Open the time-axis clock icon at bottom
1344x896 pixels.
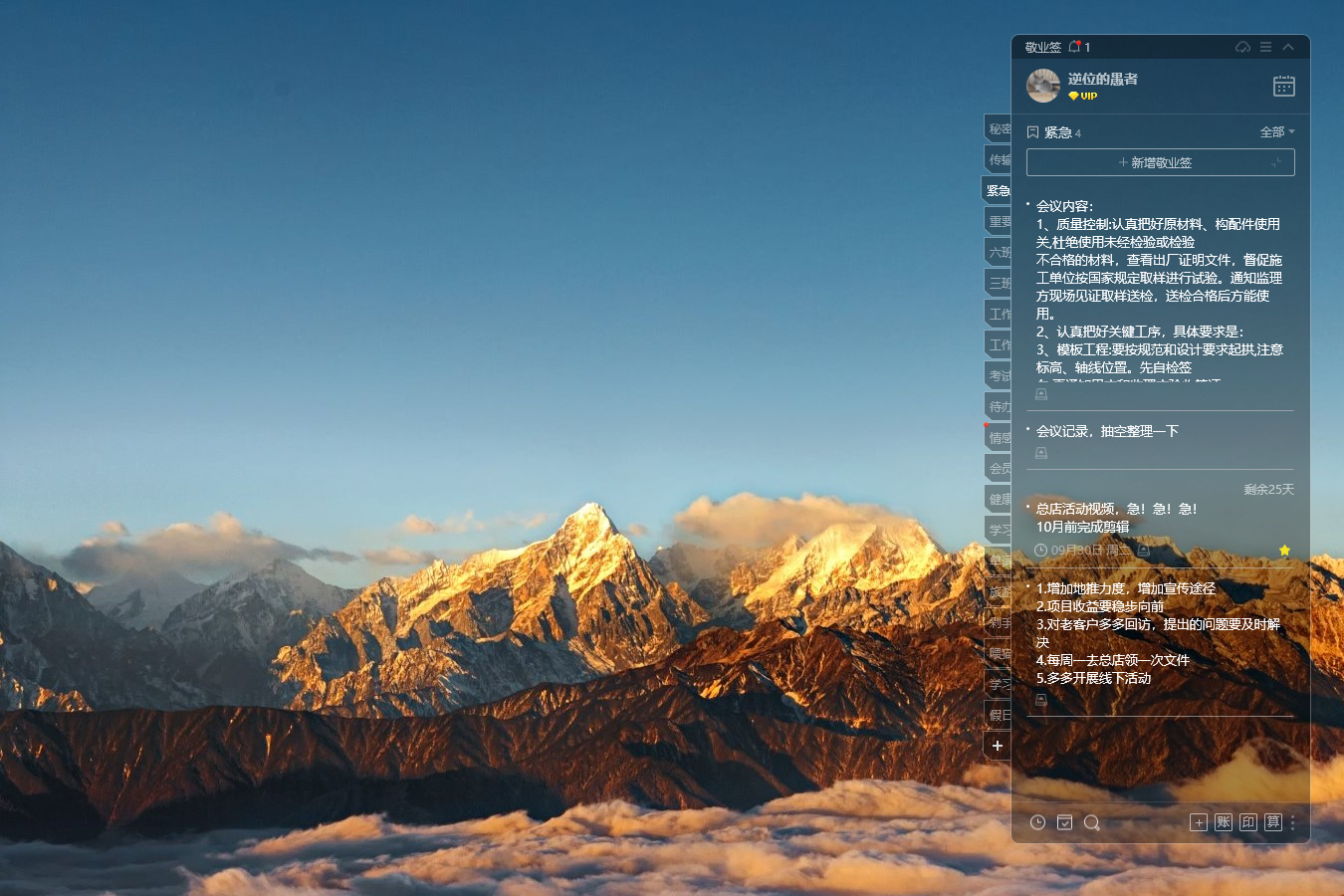(x=1037, y=822)
